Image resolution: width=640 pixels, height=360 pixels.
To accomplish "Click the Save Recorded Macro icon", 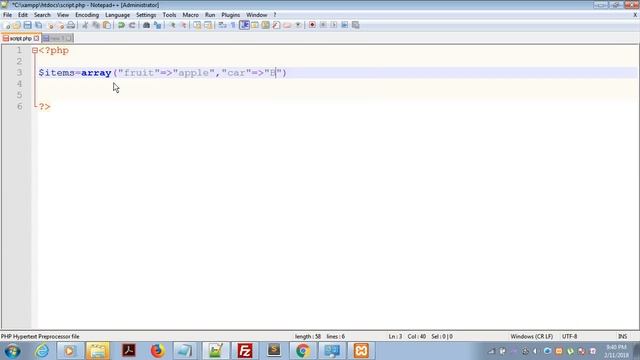I will coord(356,25).
